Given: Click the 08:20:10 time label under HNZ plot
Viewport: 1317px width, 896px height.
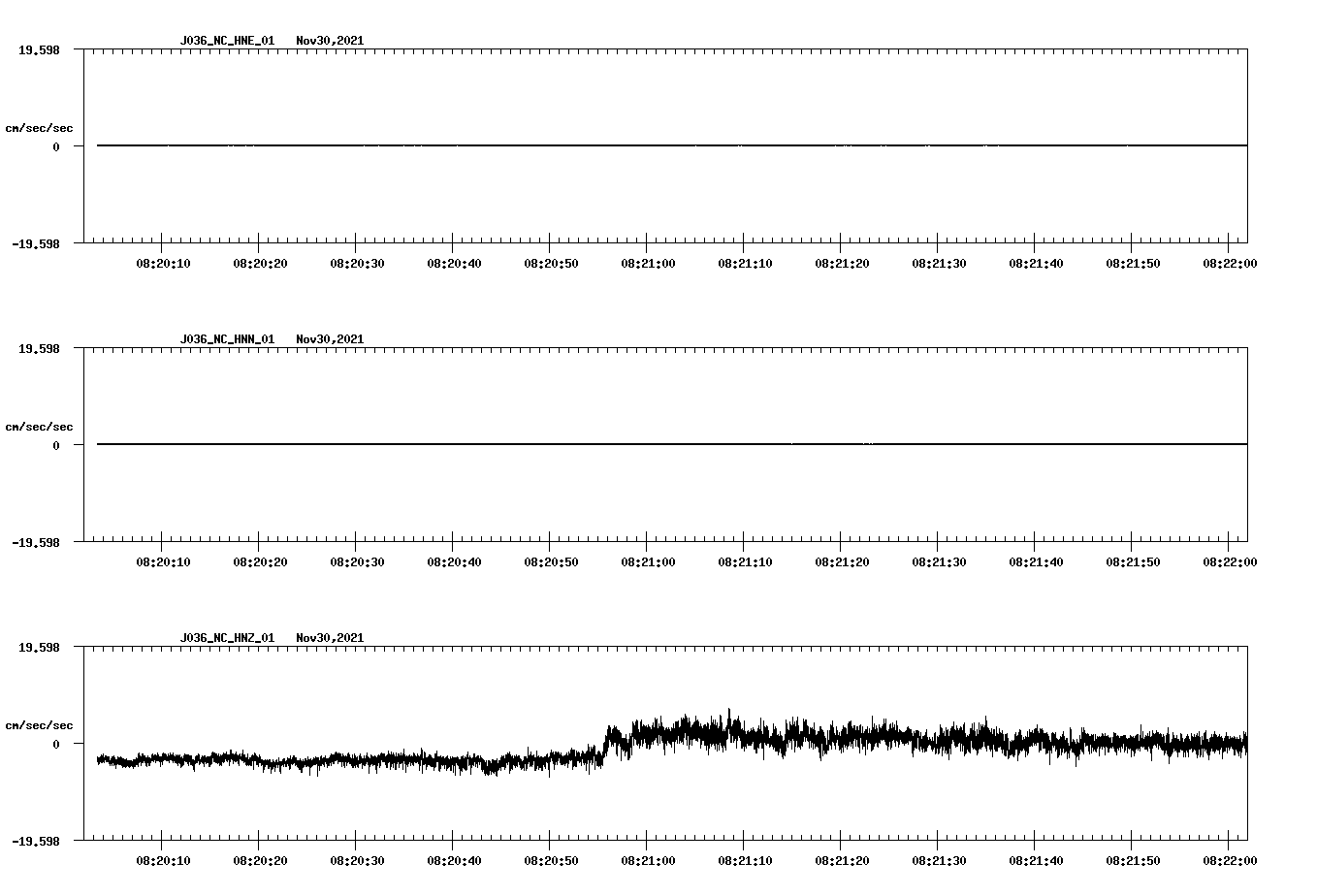Looking at the screenshot, I should tap(163, 861).
